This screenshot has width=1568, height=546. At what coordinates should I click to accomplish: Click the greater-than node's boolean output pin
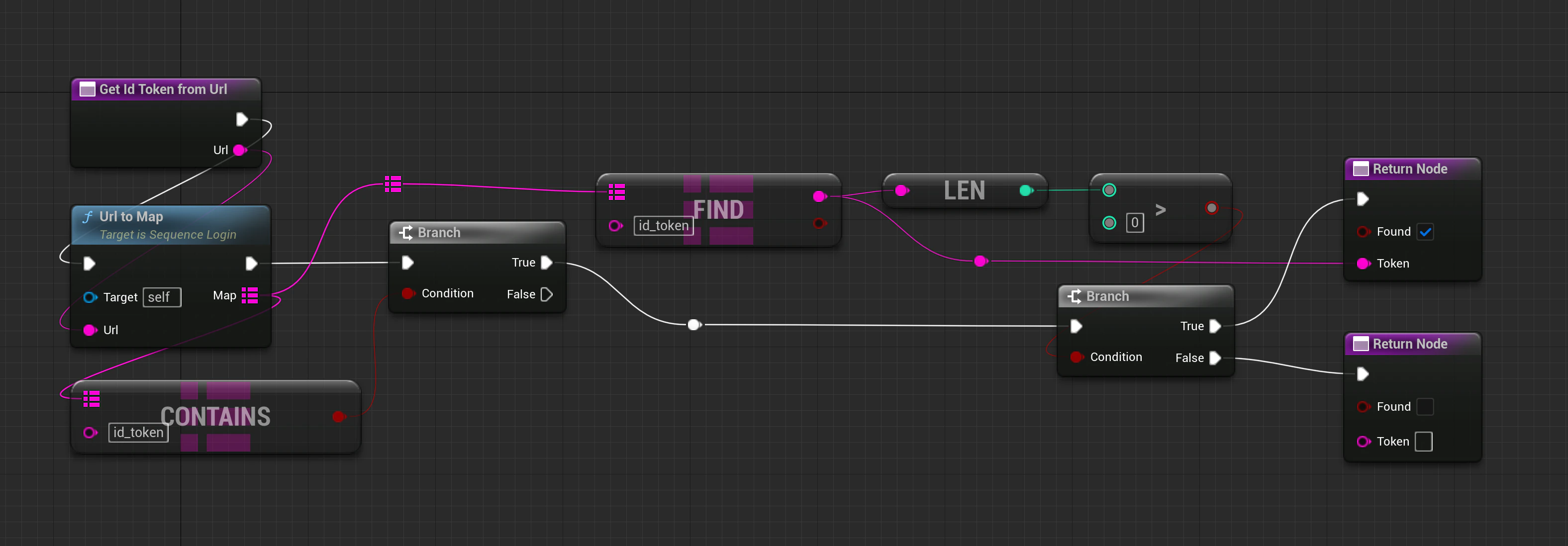1211,208
